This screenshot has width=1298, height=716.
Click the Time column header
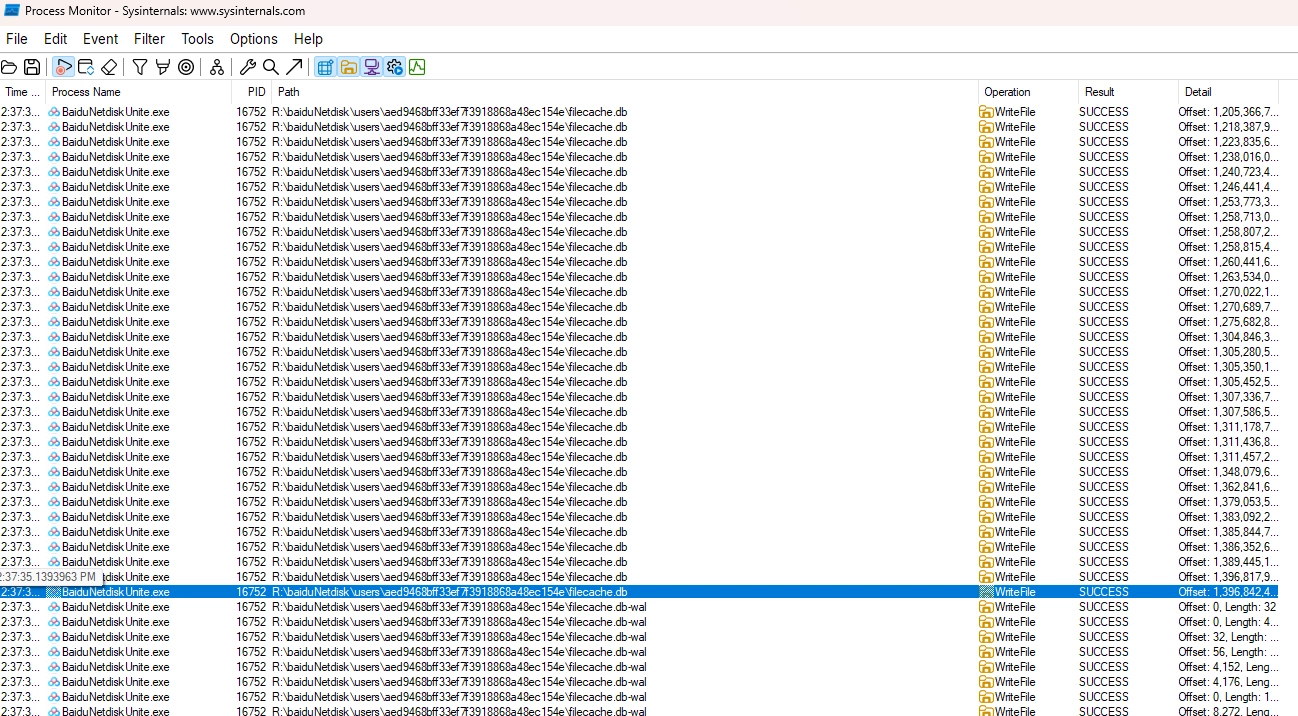23,92
